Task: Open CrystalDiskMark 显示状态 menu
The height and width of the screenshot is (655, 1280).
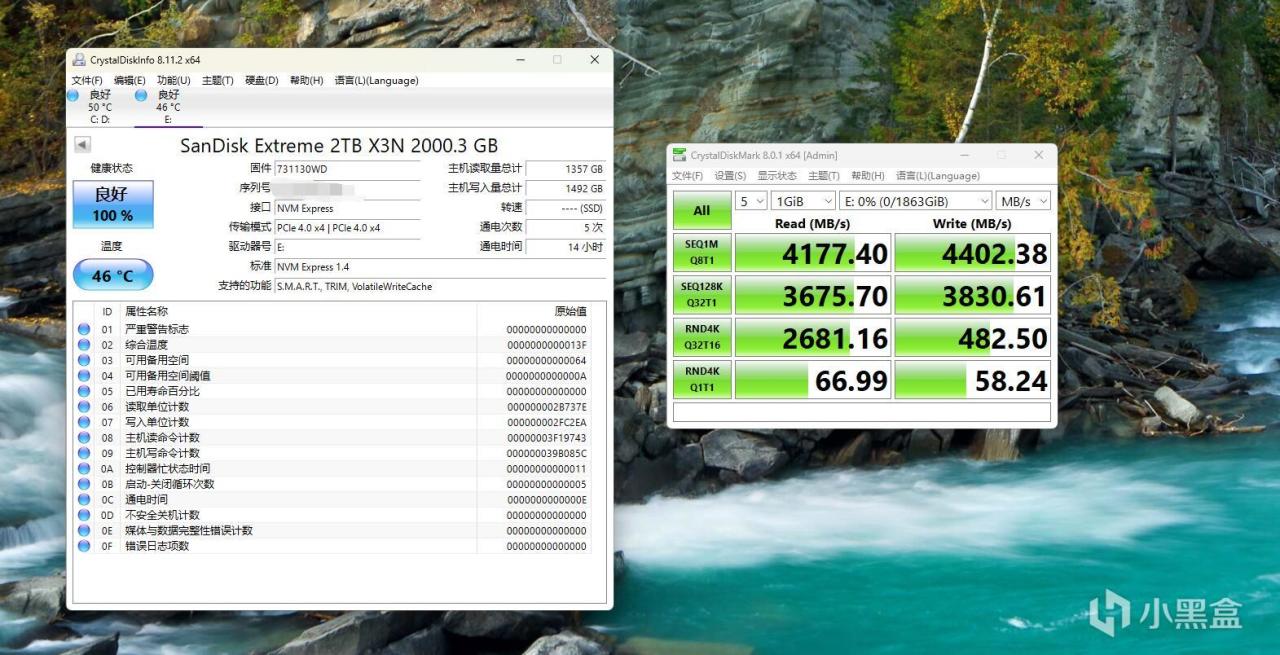Action: [777, 176]
